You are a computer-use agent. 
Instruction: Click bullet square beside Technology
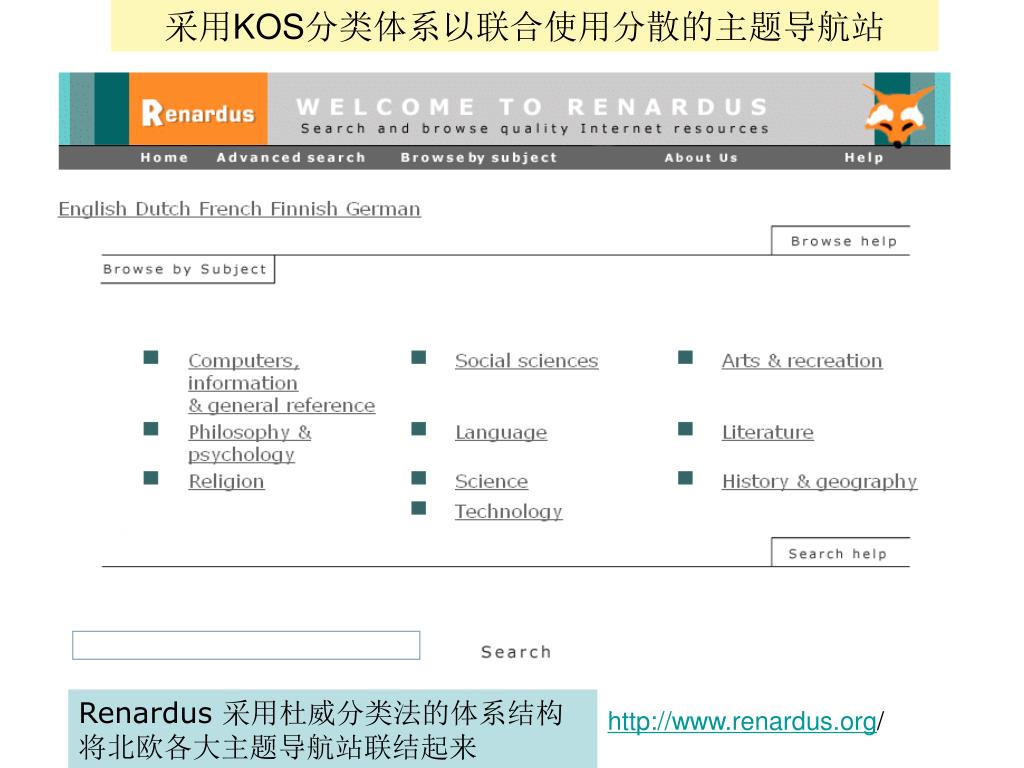click(x=419, y=507)
